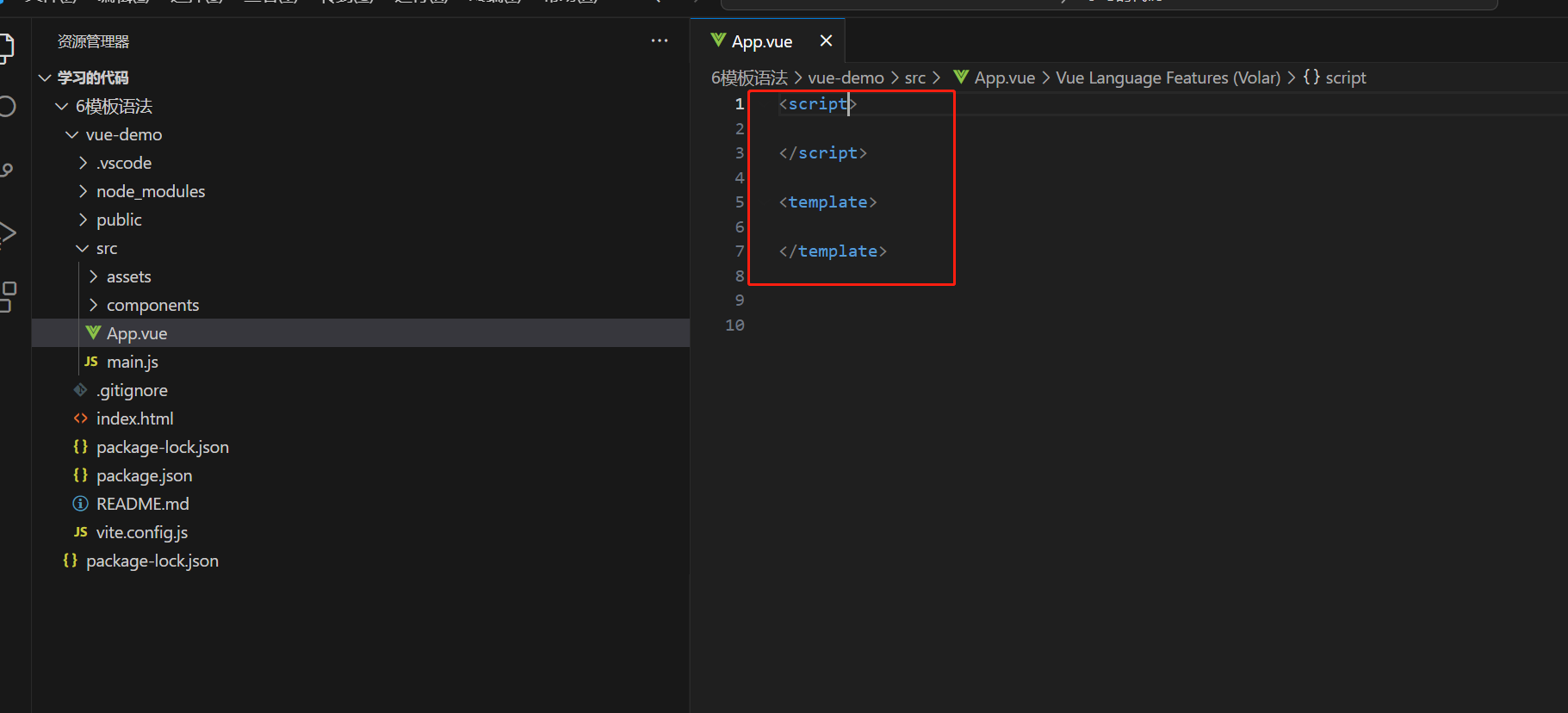Click line number 9 in the gutter
This screenshot has height=713, width=1568.
(x=739, y=300)
